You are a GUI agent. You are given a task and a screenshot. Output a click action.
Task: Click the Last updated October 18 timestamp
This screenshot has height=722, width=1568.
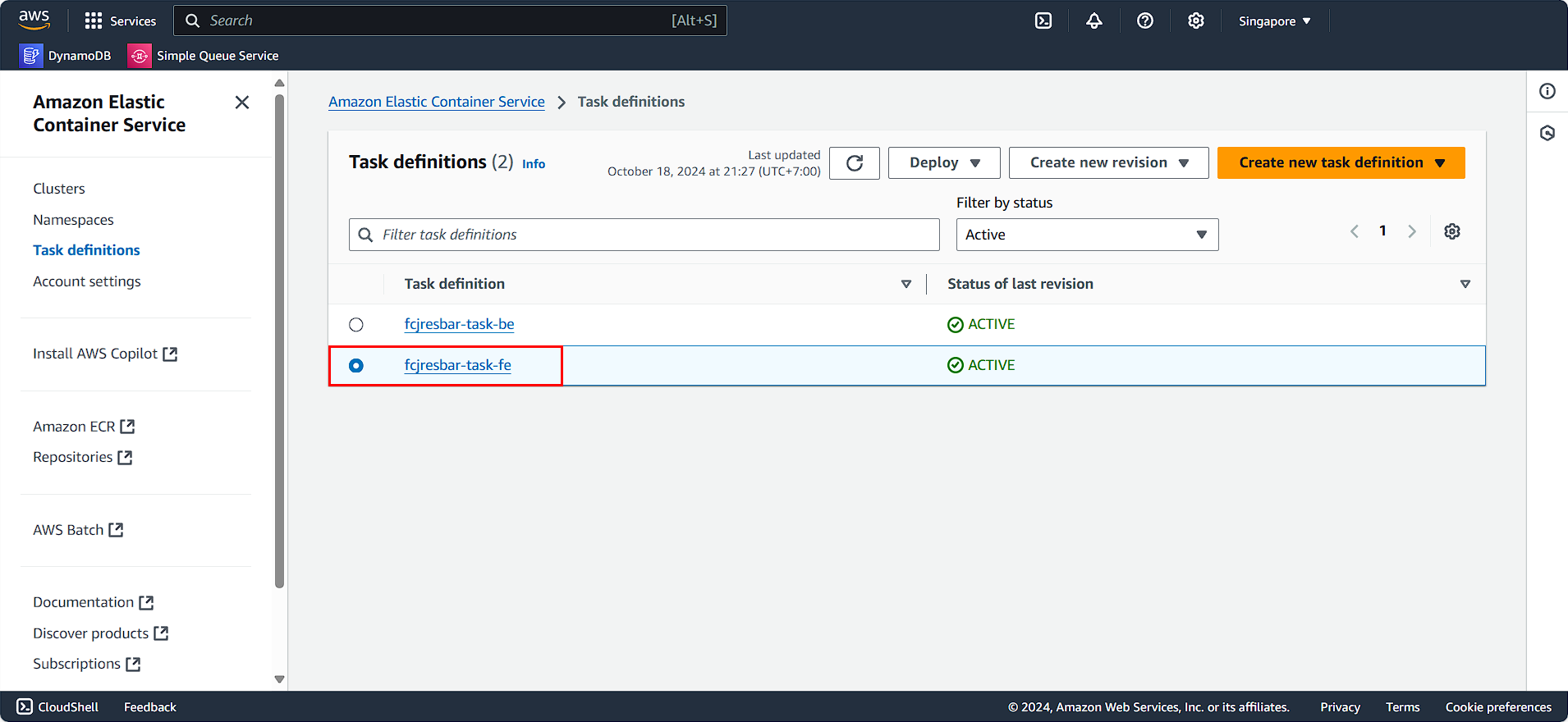click(714, 163)
